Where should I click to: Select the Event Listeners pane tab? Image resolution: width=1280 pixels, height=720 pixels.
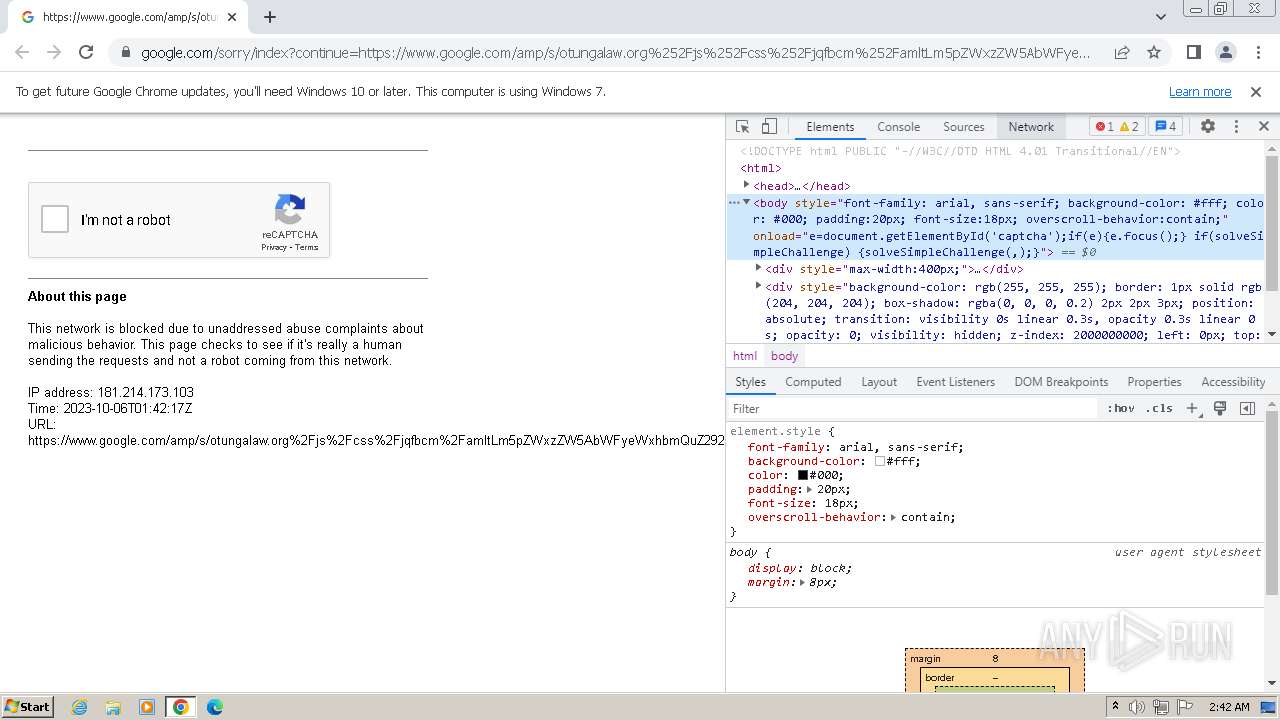coord(955,382)
